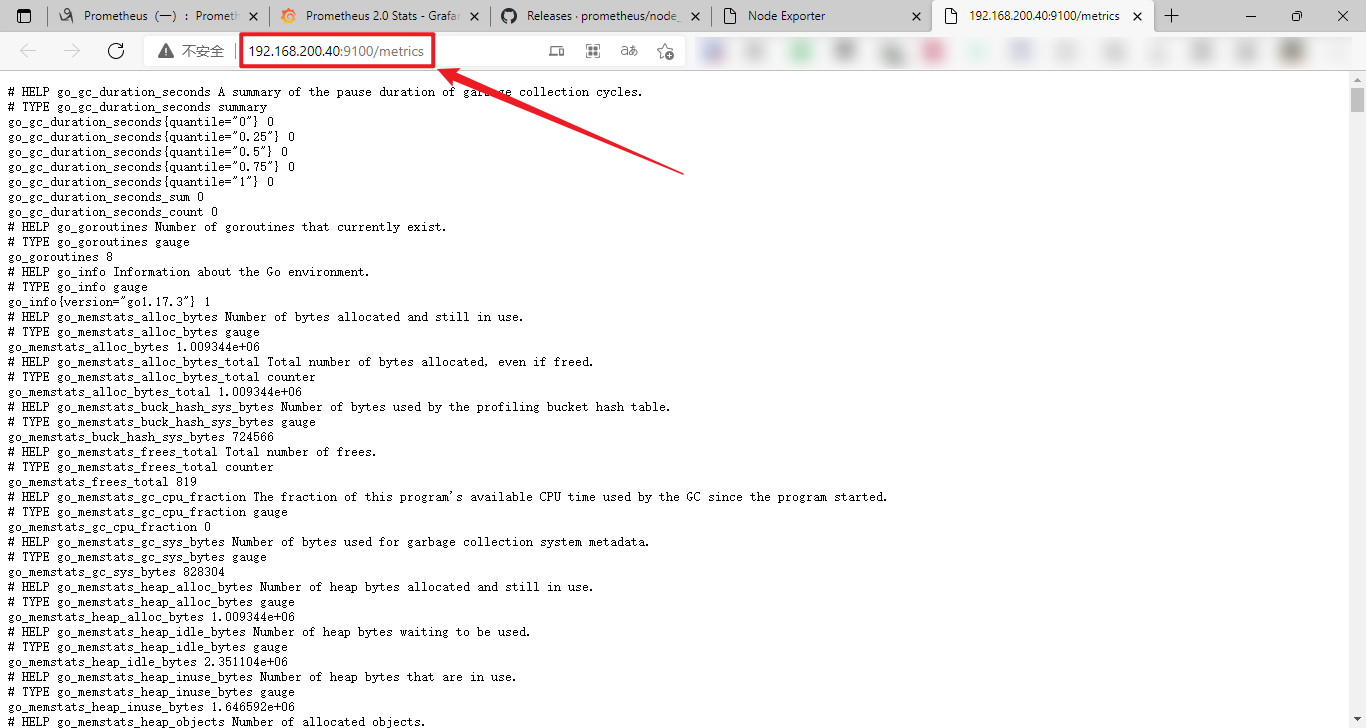Viewport: 1366px width, 728px height.
Task: Click 'go_memstats_heap_idle_bytes 2.351104e+06' line
Action: (x=148, y=662)
